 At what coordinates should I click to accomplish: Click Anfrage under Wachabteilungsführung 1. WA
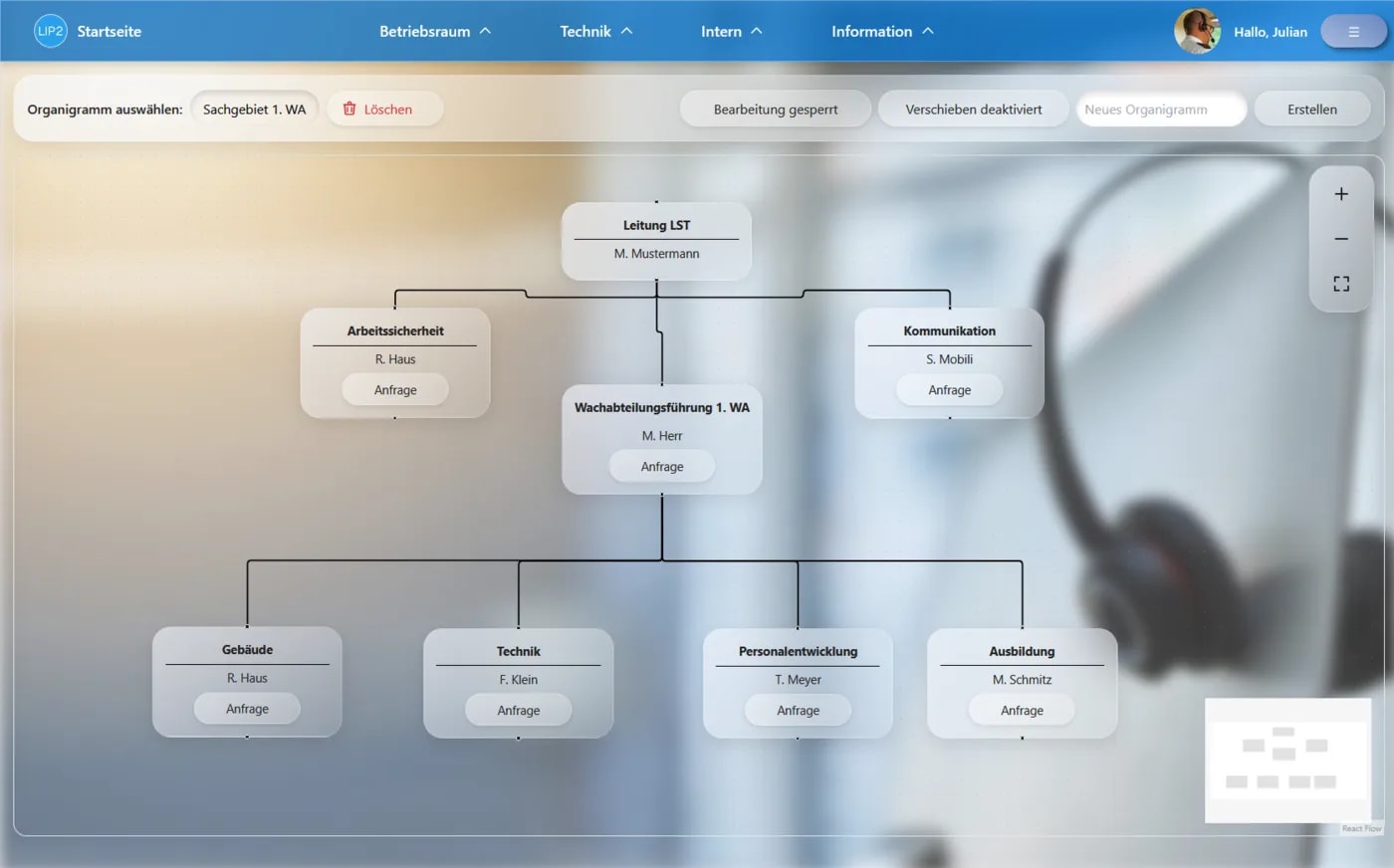coord(662,467)
